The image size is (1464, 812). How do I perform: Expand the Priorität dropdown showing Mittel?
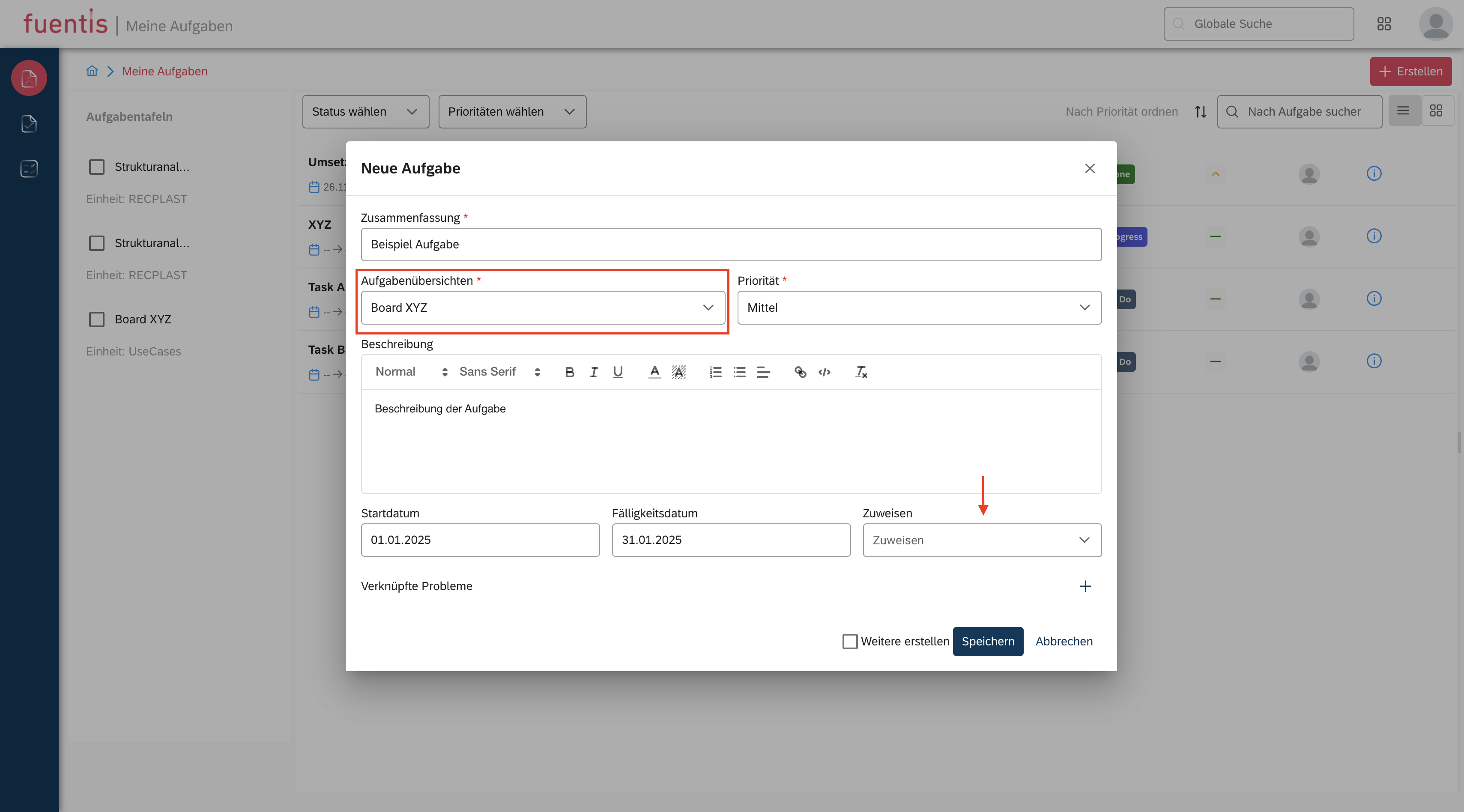pos(919,307)
